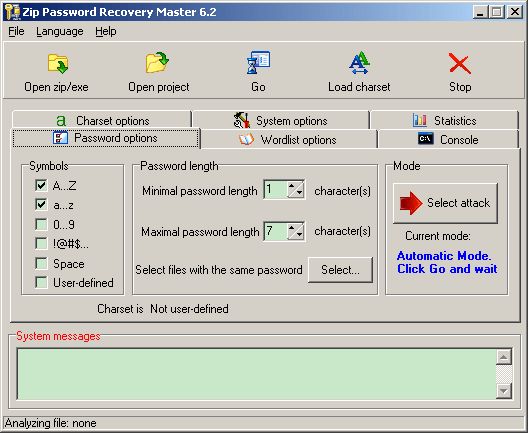
Task: Click the Load charset label
Action: pyautogui.click(x=359, y=87)
